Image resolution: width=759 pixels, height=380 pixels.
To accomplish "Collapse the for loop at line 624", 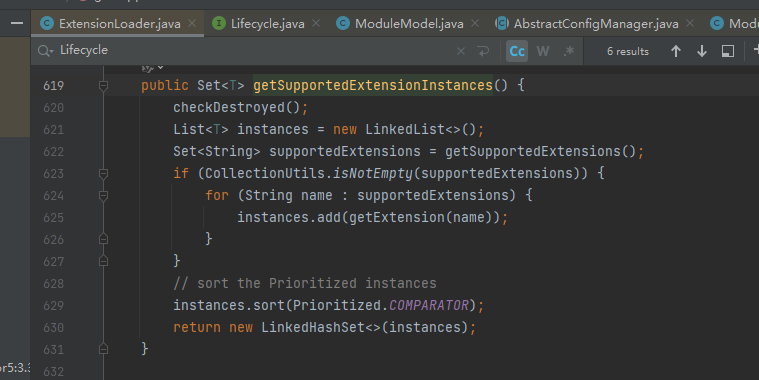I will click(x=103, y=196).
